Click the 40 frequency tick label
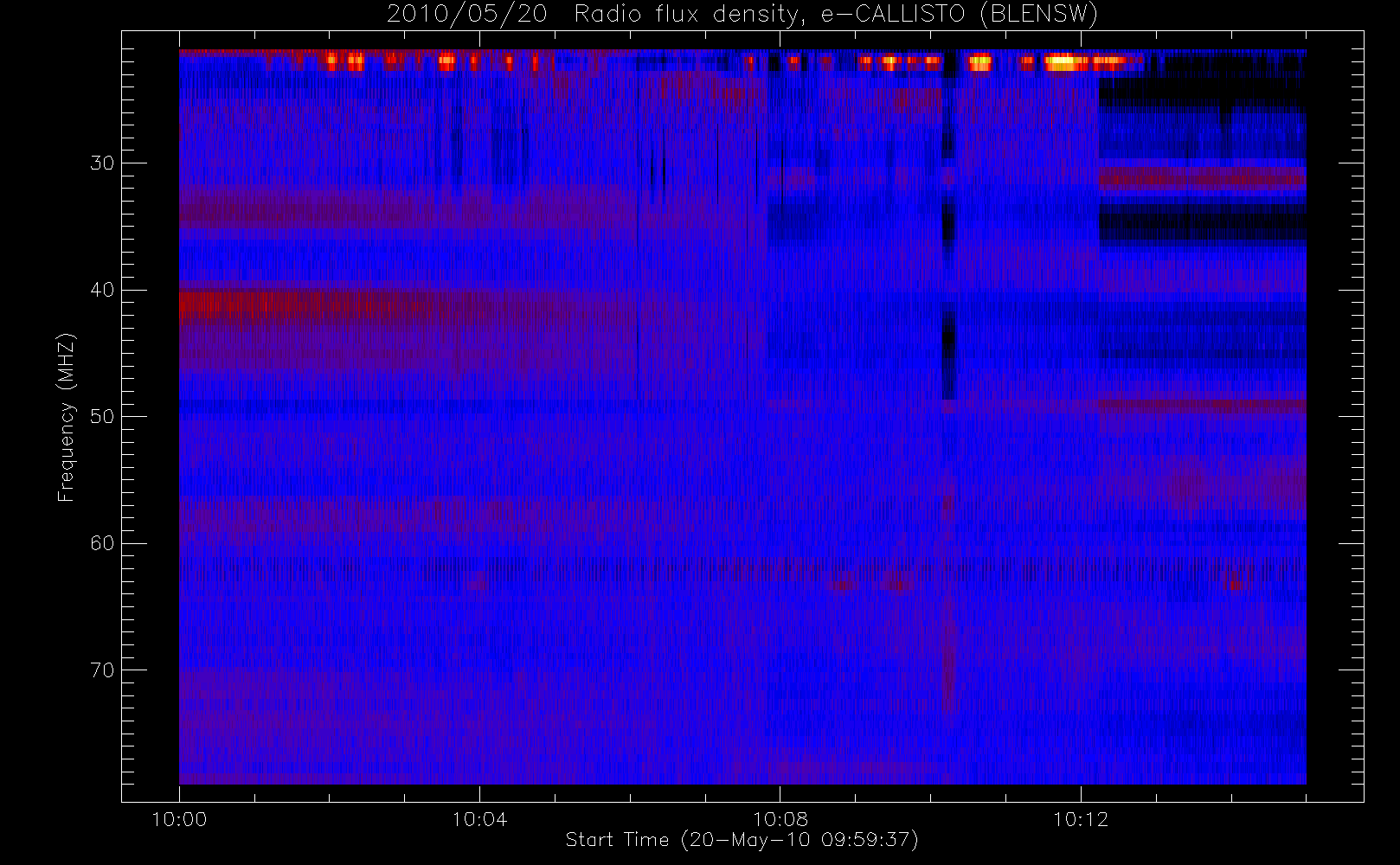The height and width of the screenshot is (865, 1400). point(102,290)
